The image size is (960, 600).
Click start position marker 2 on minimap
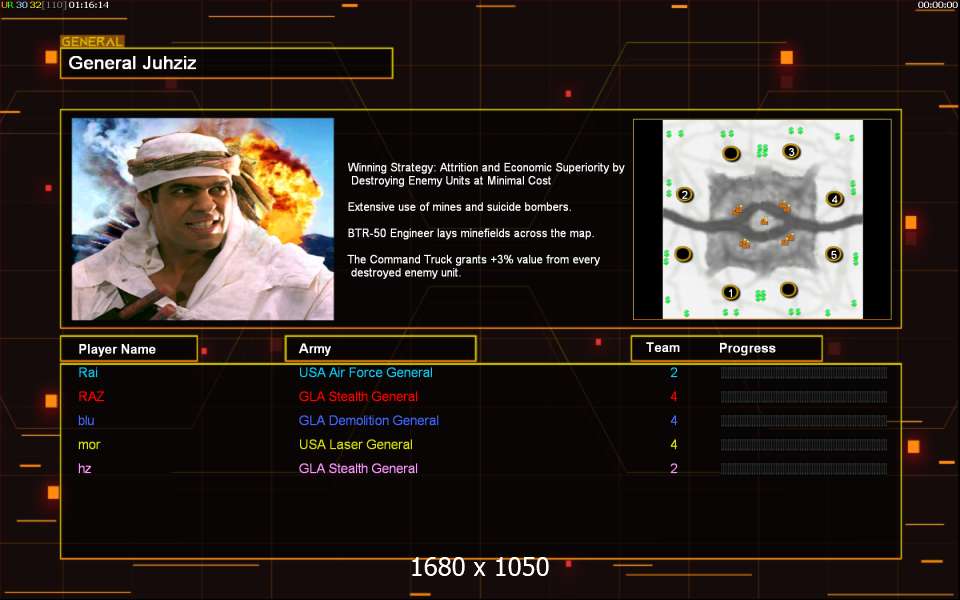click(x=684, y=195)
